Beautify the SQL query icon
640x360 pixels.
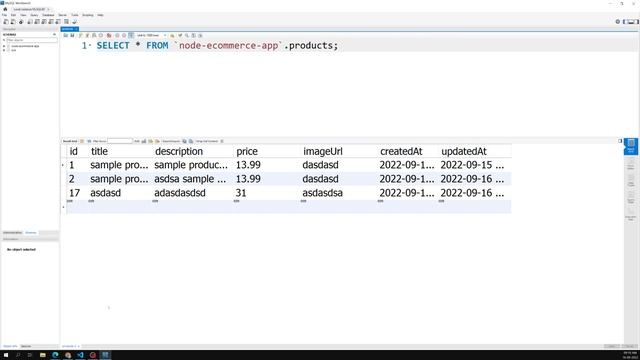pyautogui.click(x=180, y=36)
